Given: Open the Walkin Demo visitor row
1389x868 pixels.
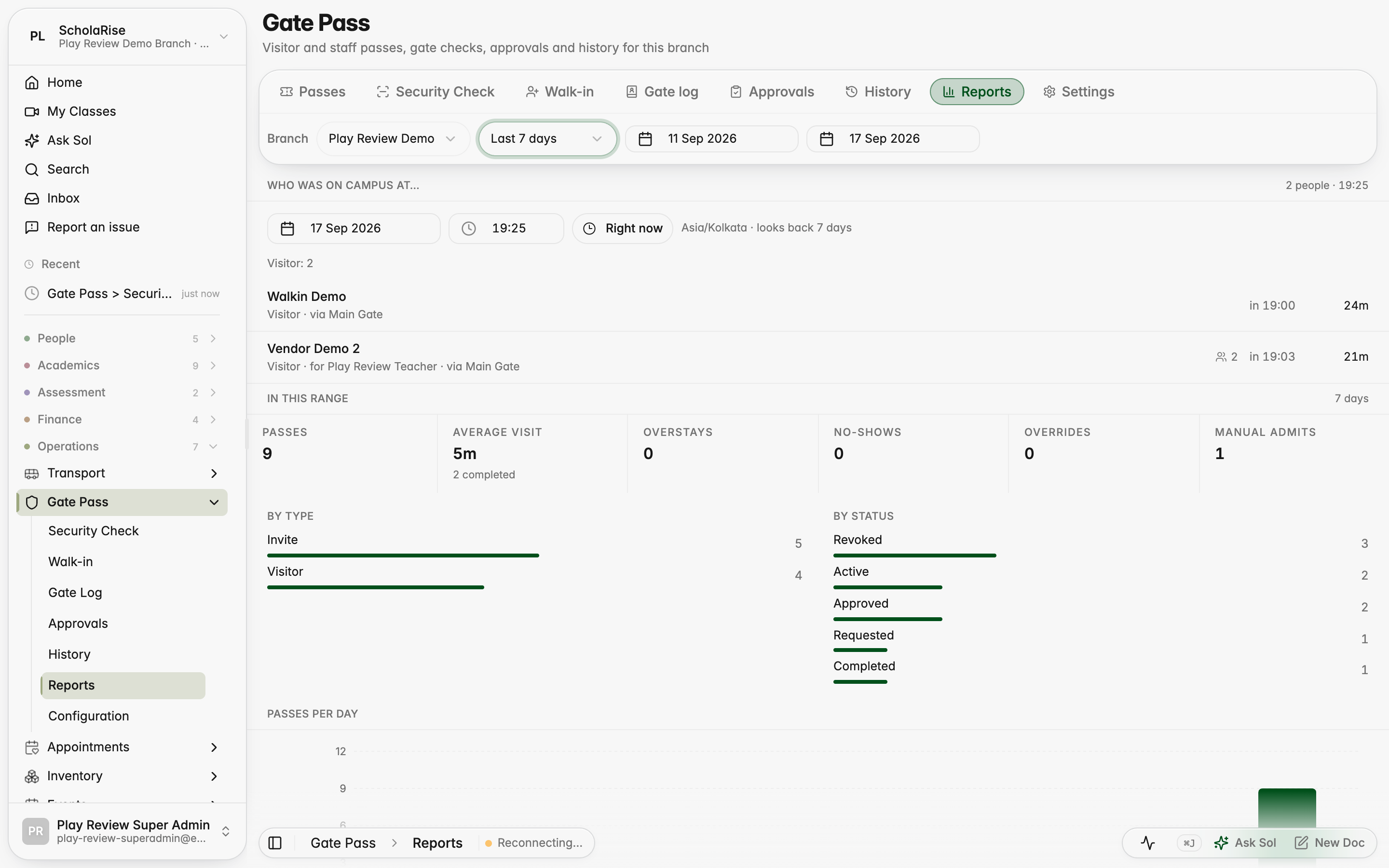Looking at the screenshot, I should pos(818,305).
